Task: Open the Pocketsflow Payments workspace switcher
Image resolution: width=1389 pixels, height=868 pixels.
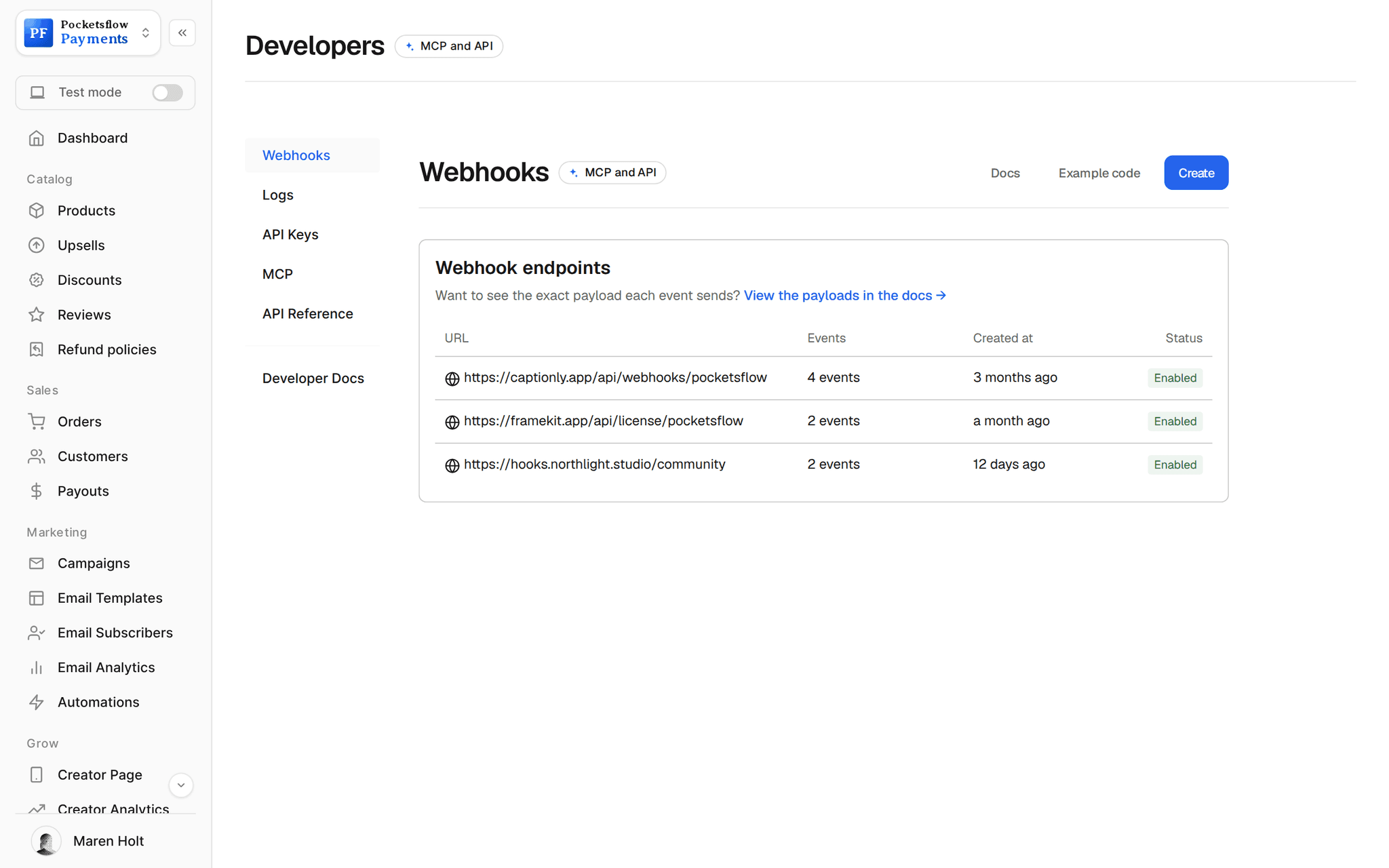Action: click(88, 33)
